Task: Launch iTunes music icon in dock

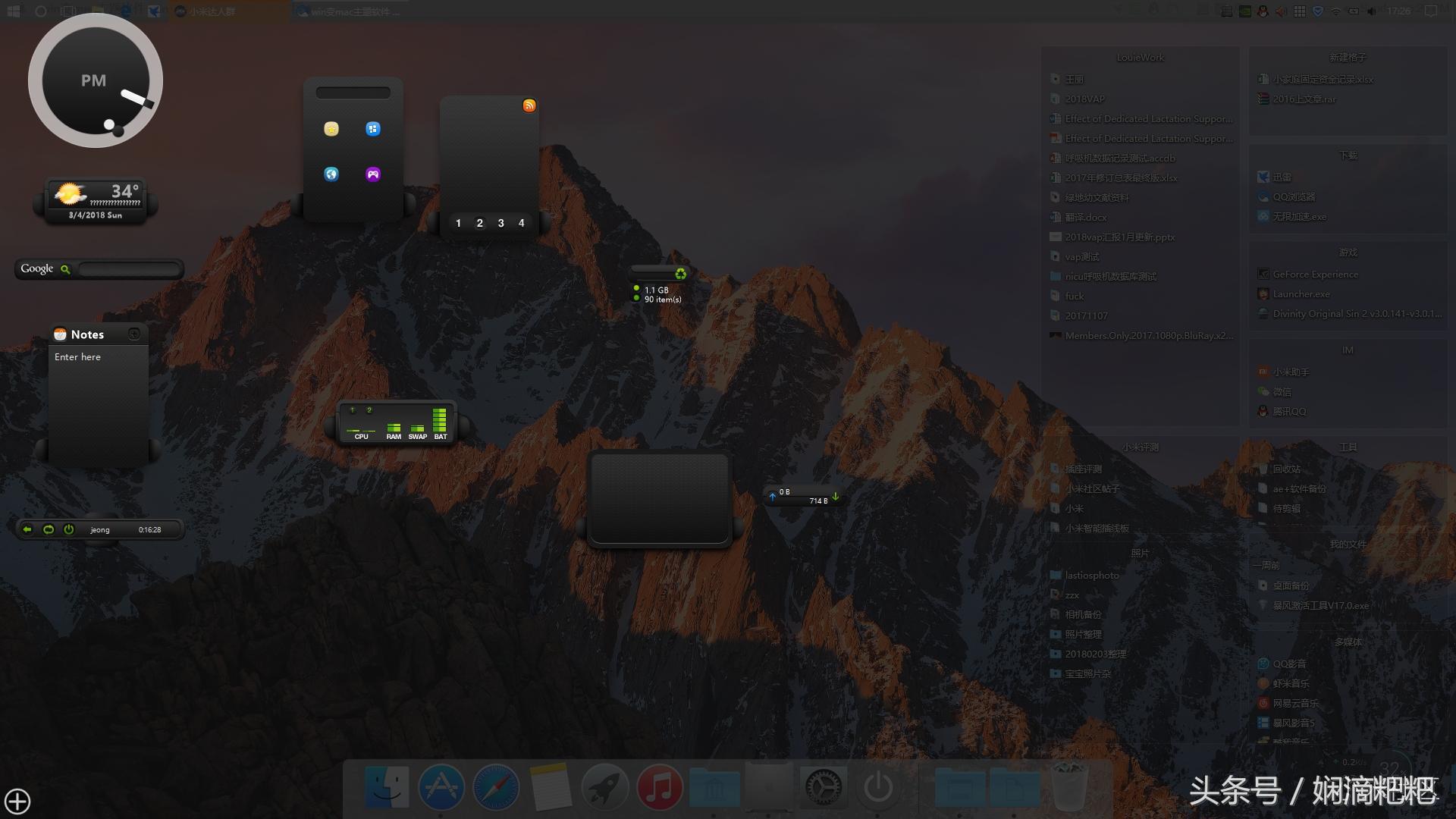Action: click(x=659, y=788)
